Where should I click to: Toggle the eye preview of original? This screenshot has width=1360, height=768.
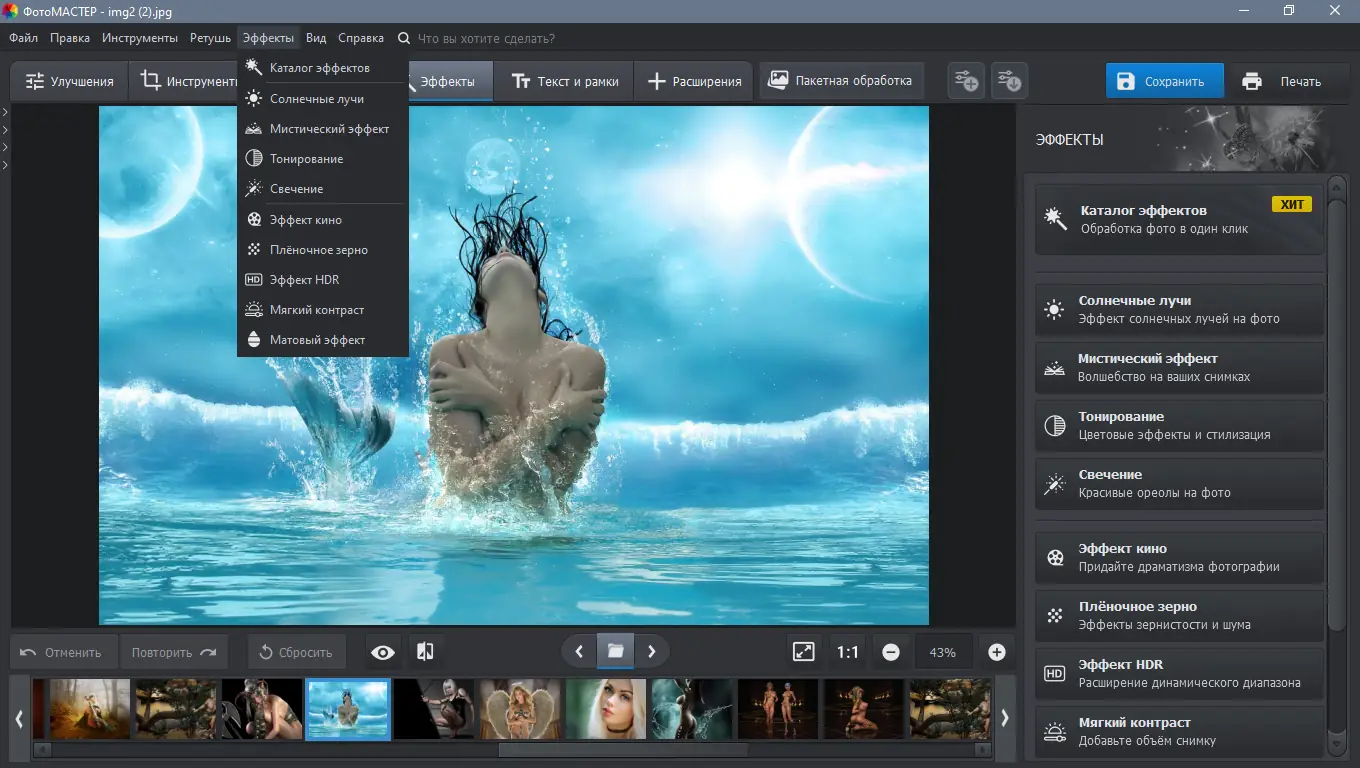pyautogui.click(x=383, y=652)
